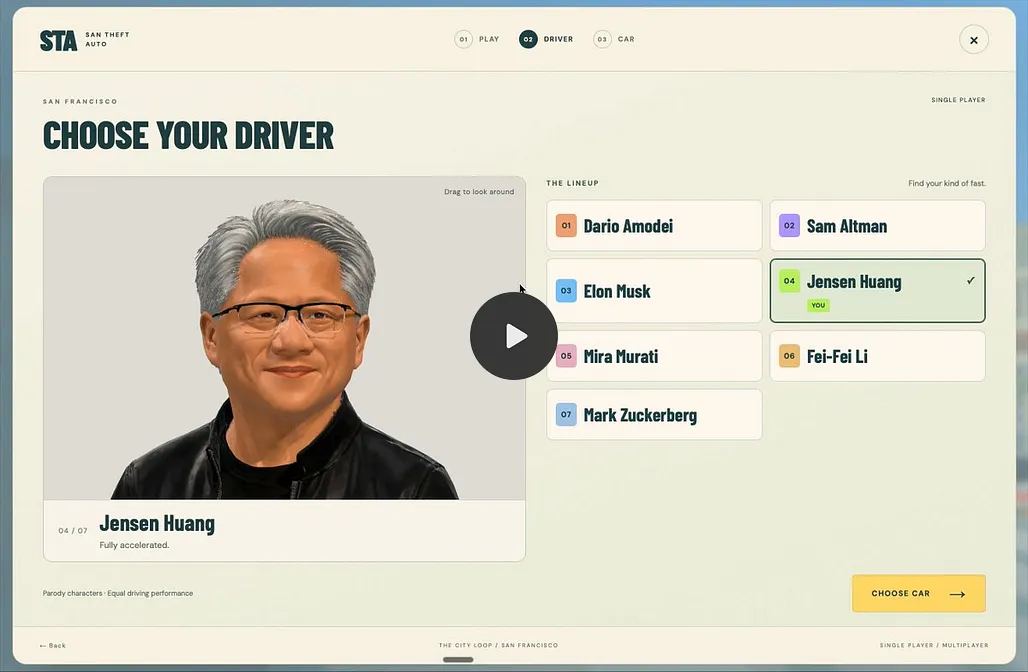
Task: Click the 'The Lineup' section label
Action: click(x=572, y=184)
